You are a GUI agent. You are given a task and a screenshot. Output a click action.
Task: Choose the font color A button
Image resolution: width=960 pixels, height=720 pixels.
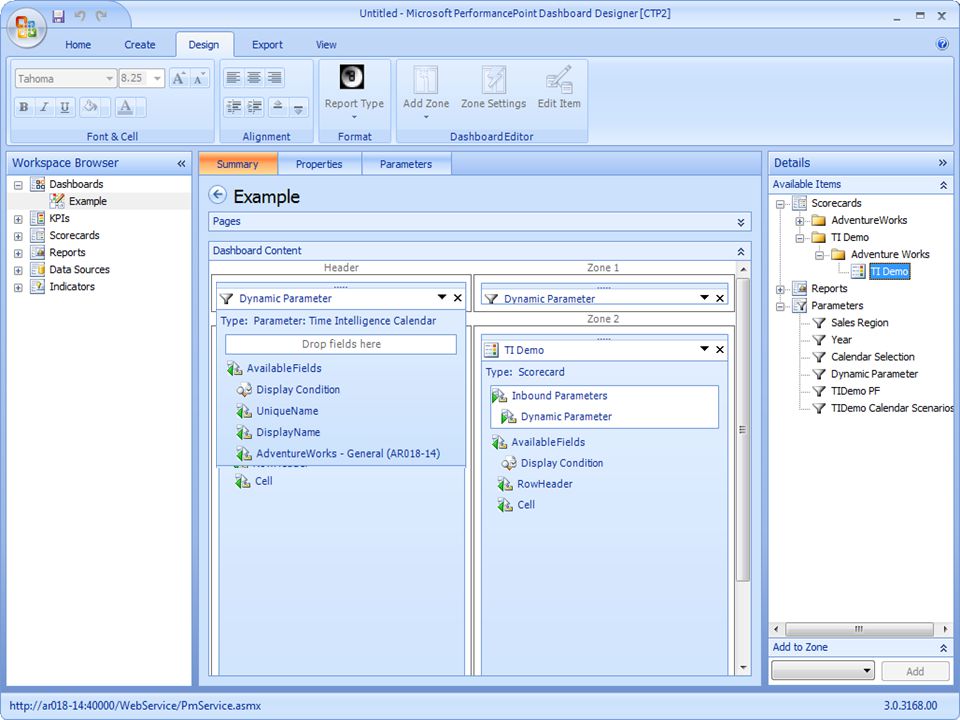pyautogui.click(x=126, y=107)
